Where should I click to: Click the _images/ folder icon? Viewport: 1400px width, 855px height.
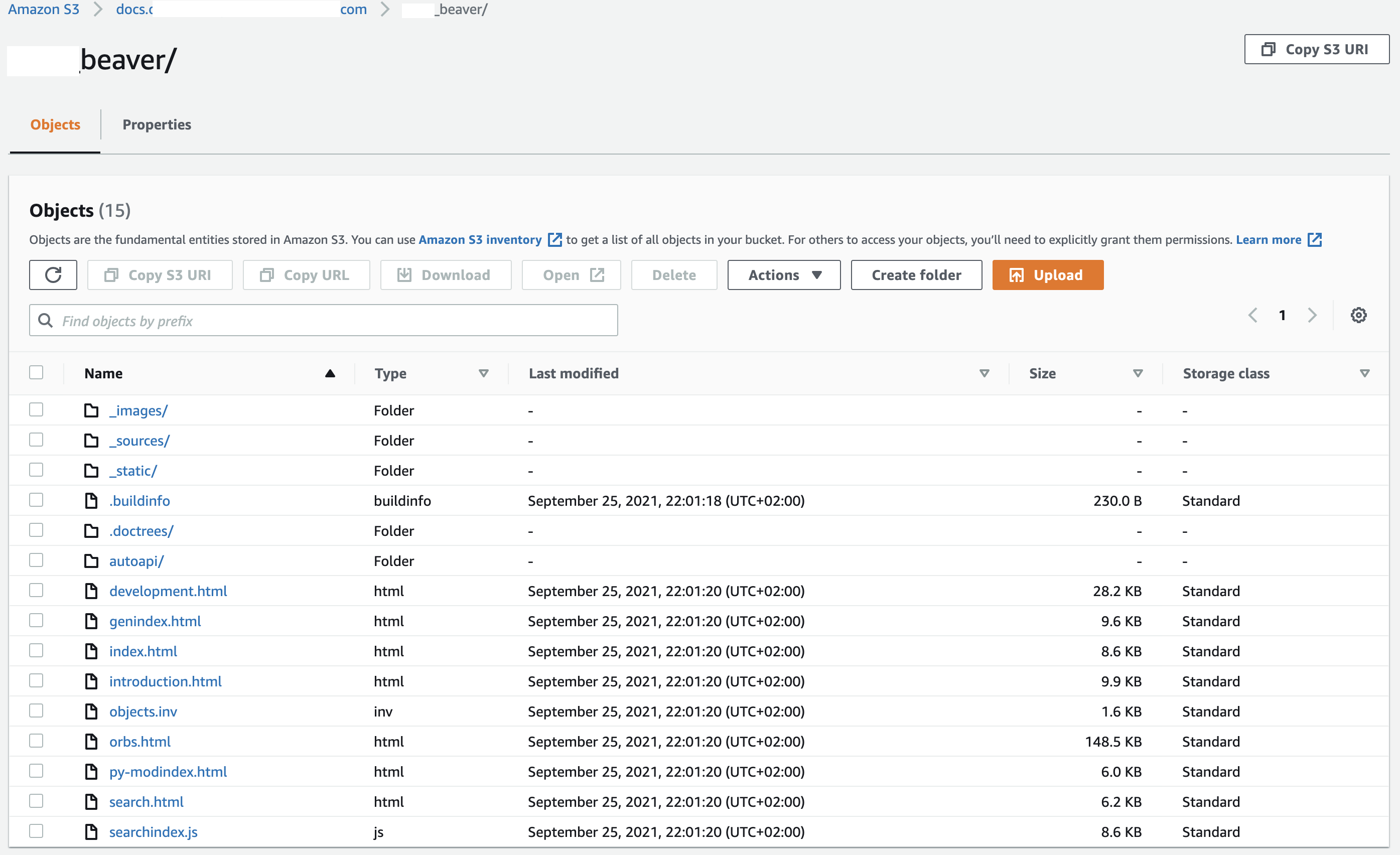pos(91,410)
